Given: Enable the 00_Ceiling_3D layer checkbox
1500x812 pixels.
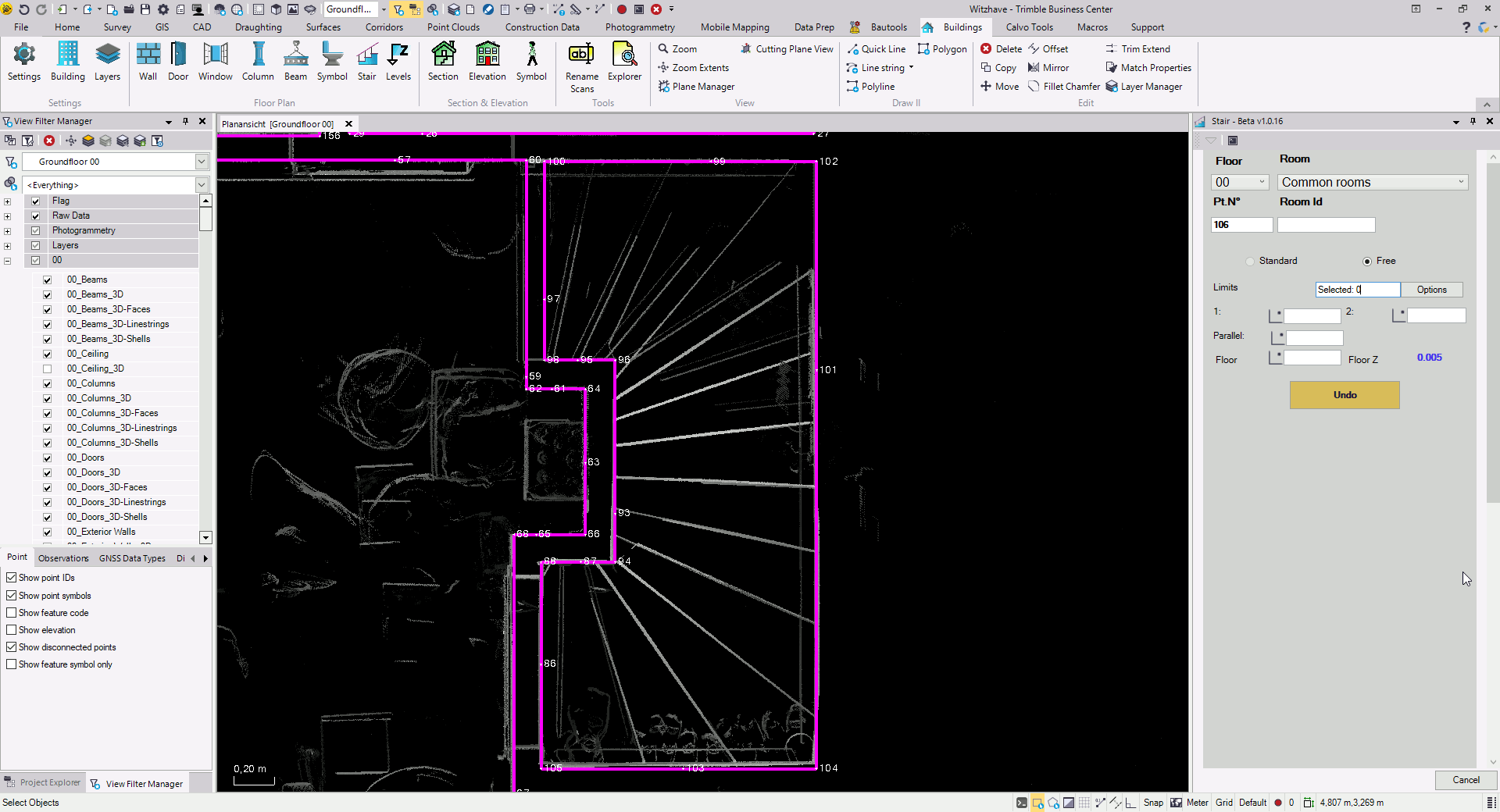Looking at the screenshot, I should point(48,369).
